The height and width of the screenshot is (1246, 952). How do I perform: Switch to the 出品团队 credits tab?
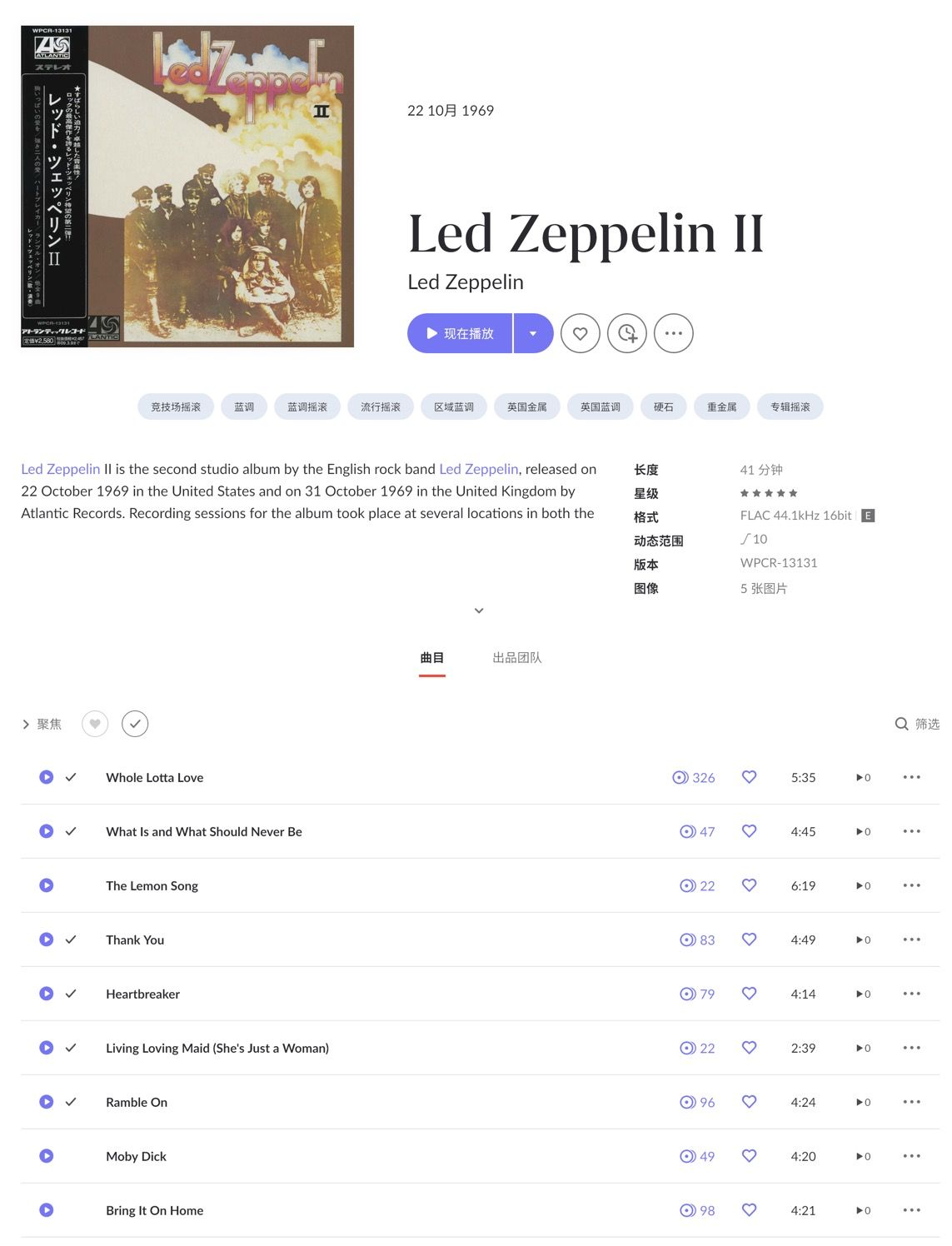pyautogui.click(x=517, y=658)
